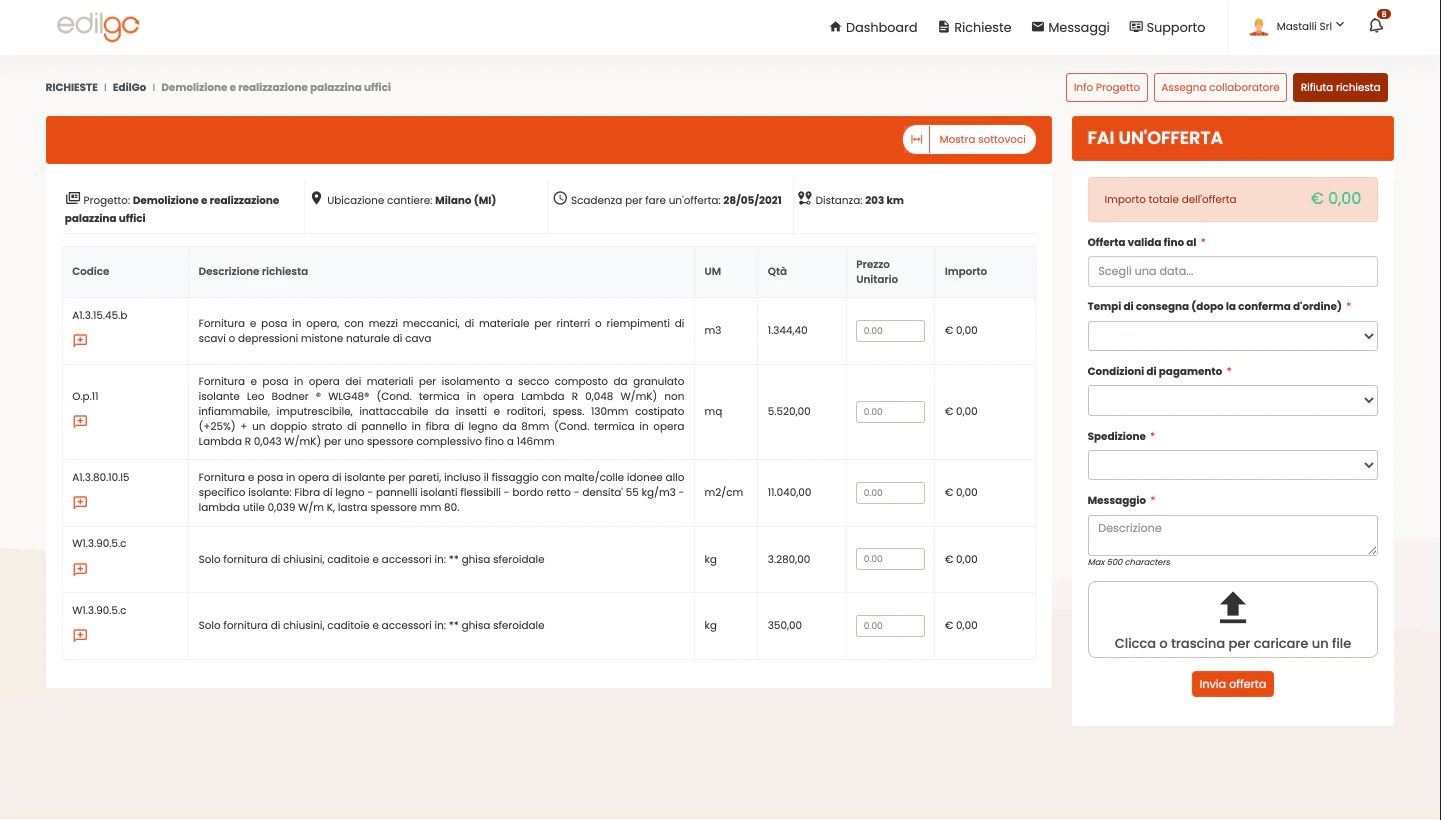Open the notifications bell
Image resolution: width=1441 pixels, height=820 pixels.
click(x=1376, y=26)
